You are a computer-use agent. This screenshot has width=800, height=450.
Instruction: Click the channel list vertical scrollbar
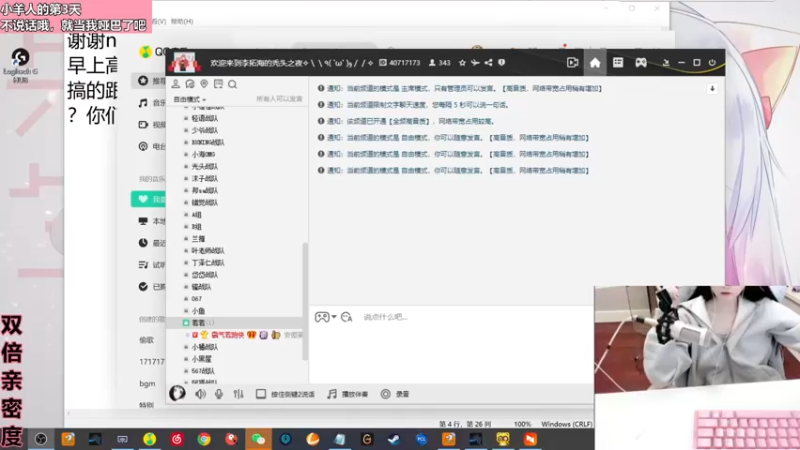[306, 301]
